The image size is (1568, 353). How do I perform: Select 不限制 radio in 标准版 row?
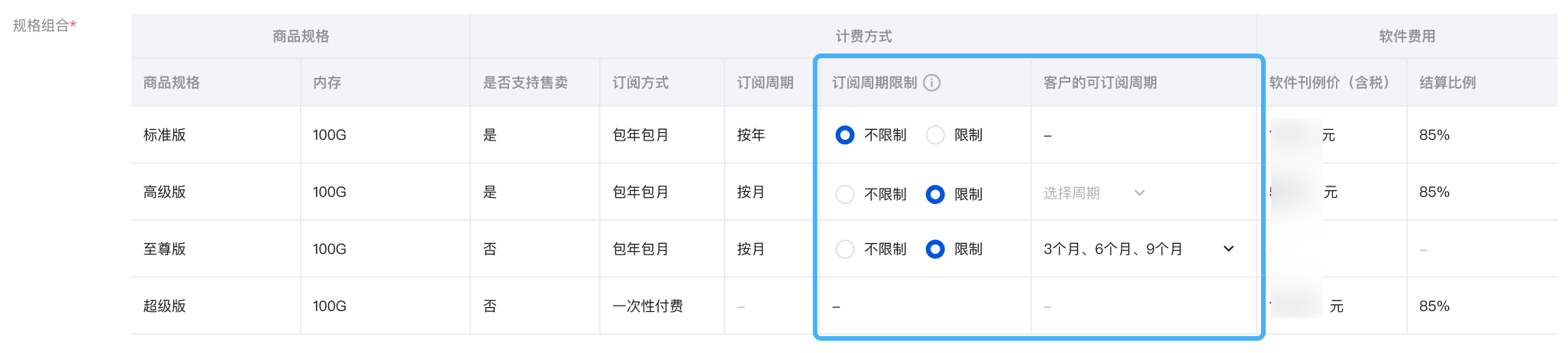pos(844,135)
